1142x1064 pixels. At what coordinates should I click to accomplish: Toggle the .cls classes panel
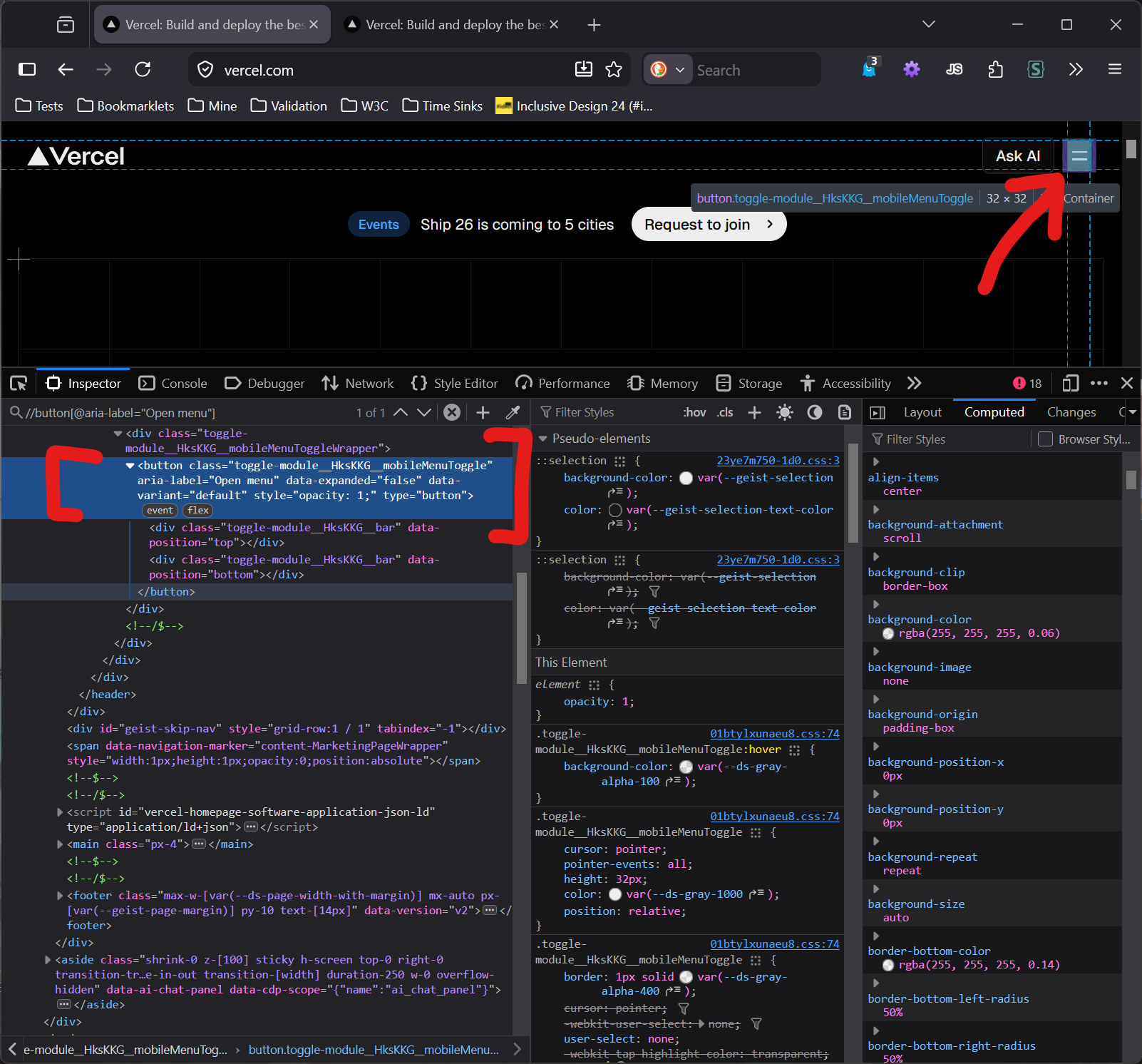coord(725,412)
